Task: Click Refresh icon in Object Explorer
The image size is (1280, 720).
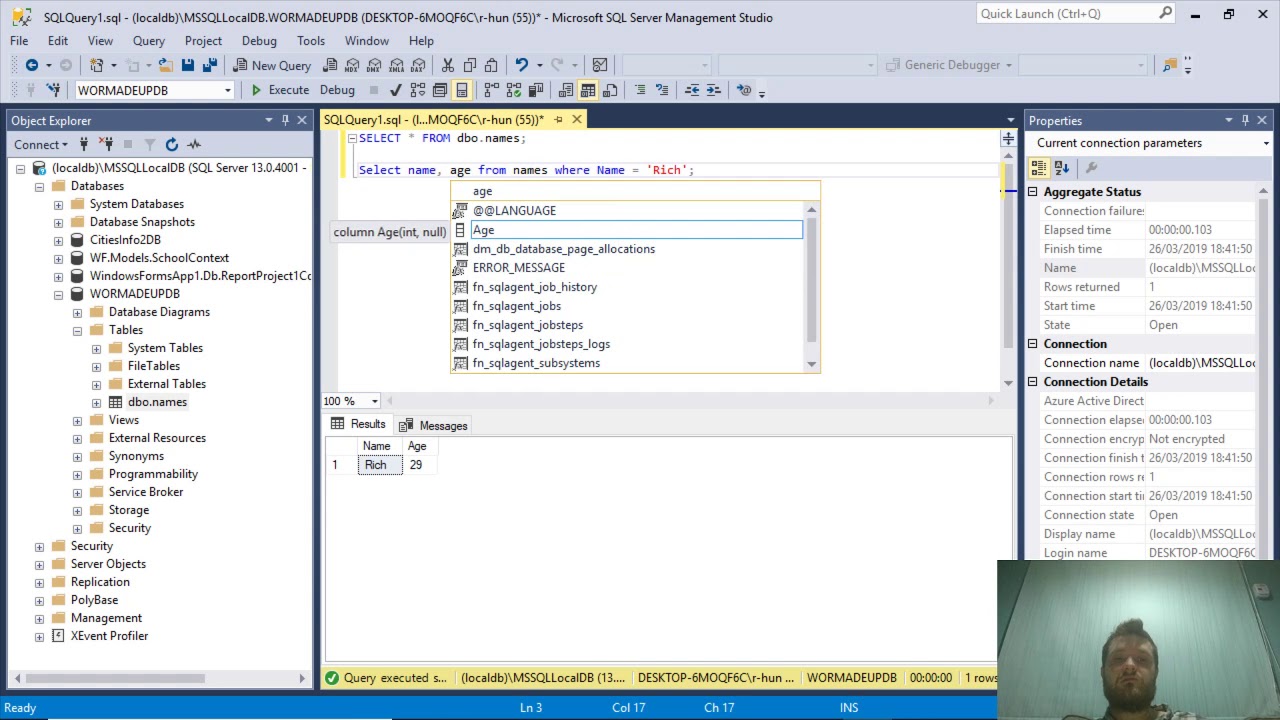Action: 172,145
